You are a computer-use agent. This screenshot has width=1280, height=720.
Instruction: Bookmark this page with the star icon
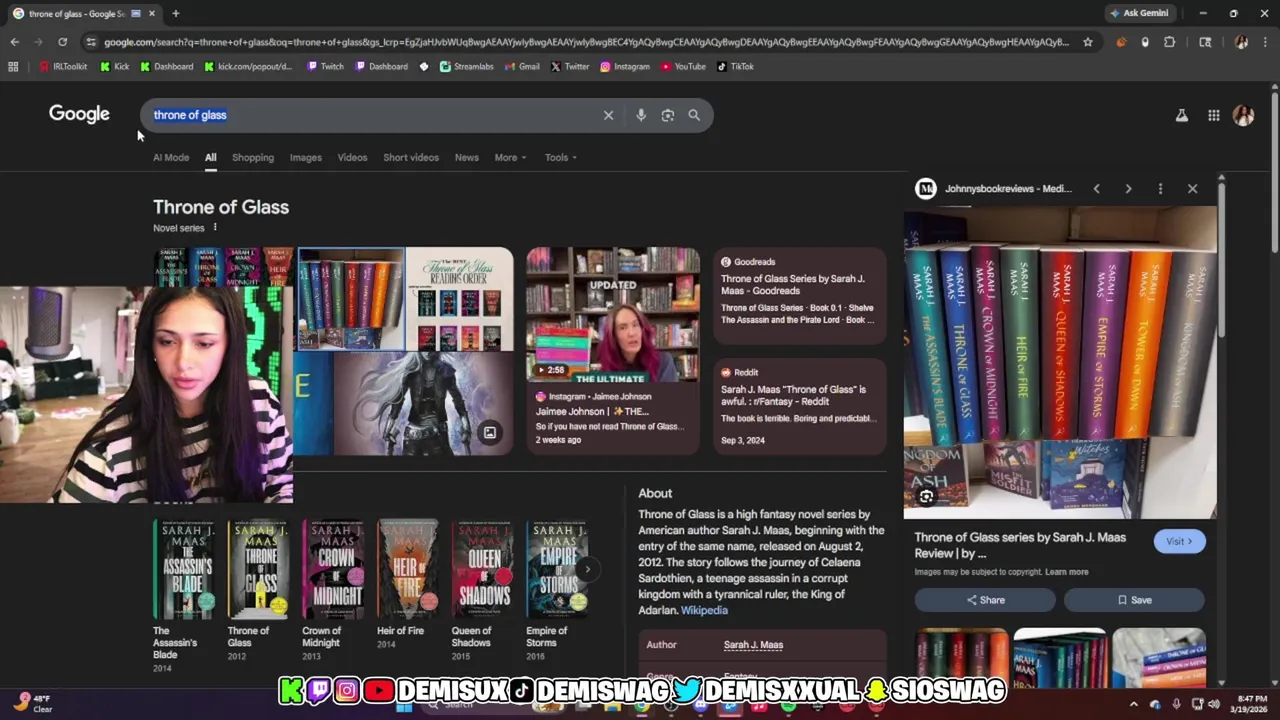coord(1088,42)
